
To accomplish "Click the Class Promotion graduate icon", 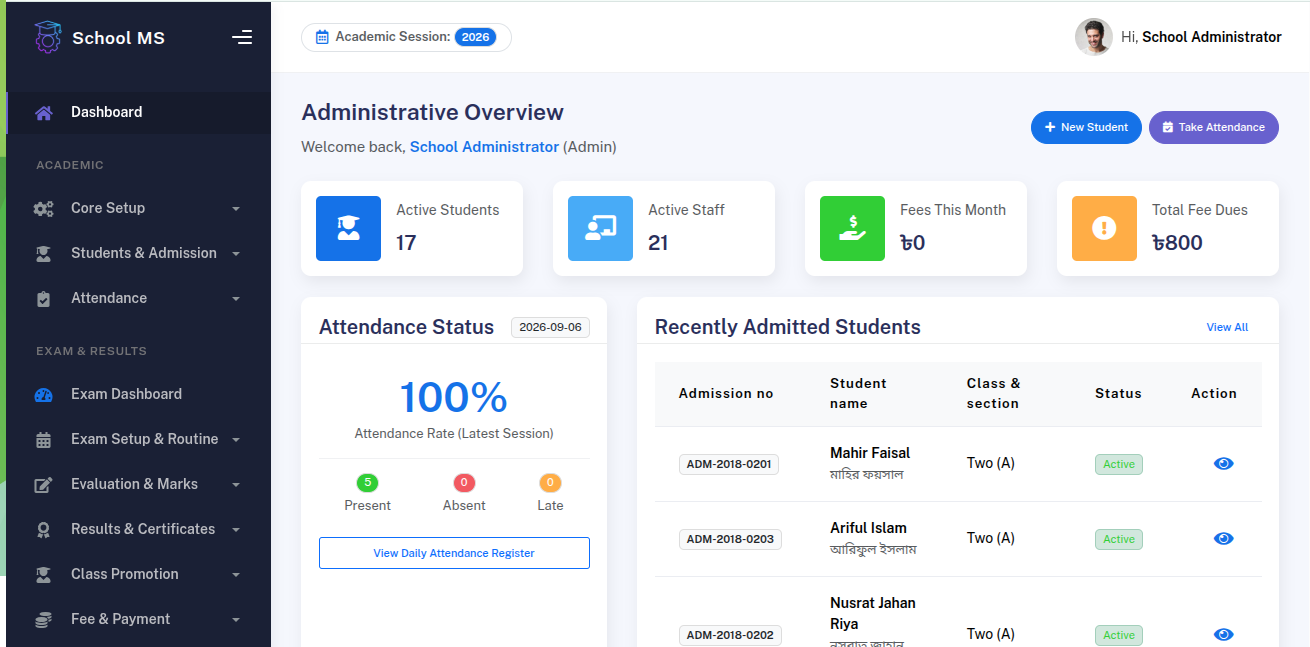I will 43,575.
